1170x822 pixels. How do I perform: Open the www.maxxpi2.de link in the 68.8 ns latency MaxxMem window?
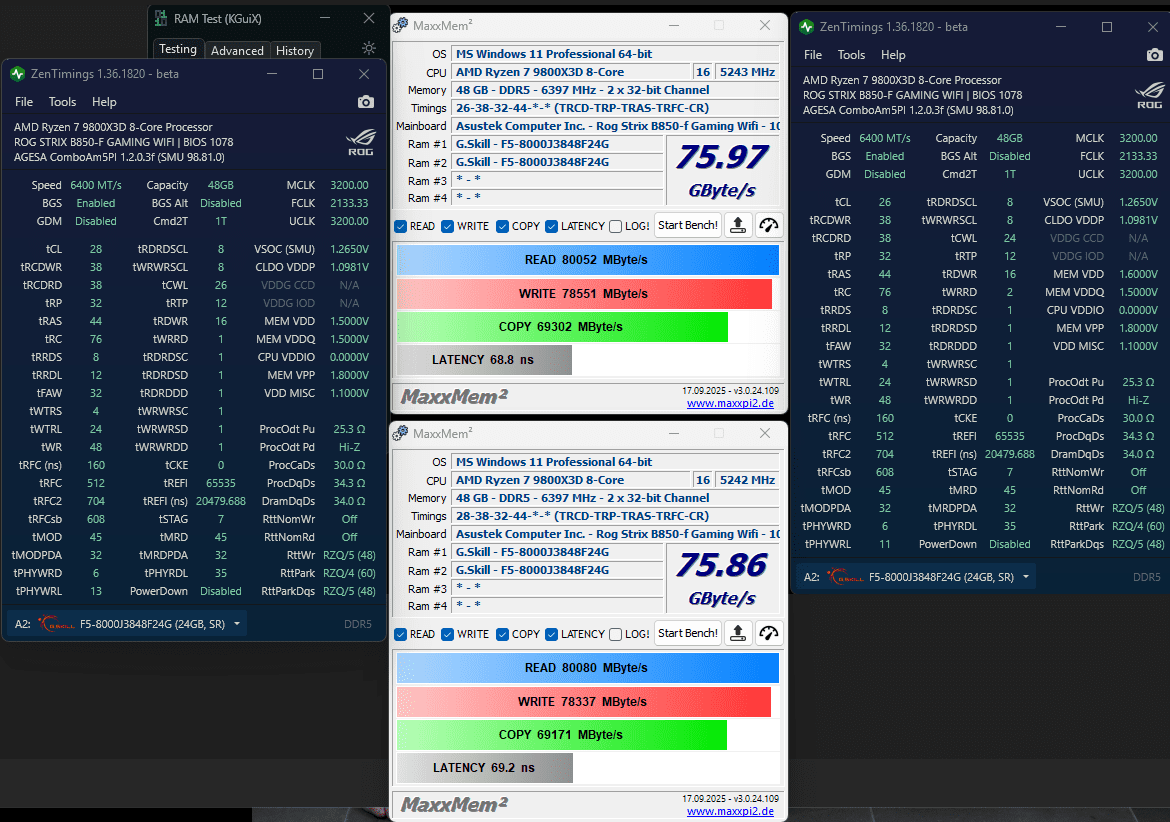pyautogui.click(x=730, y=404)
